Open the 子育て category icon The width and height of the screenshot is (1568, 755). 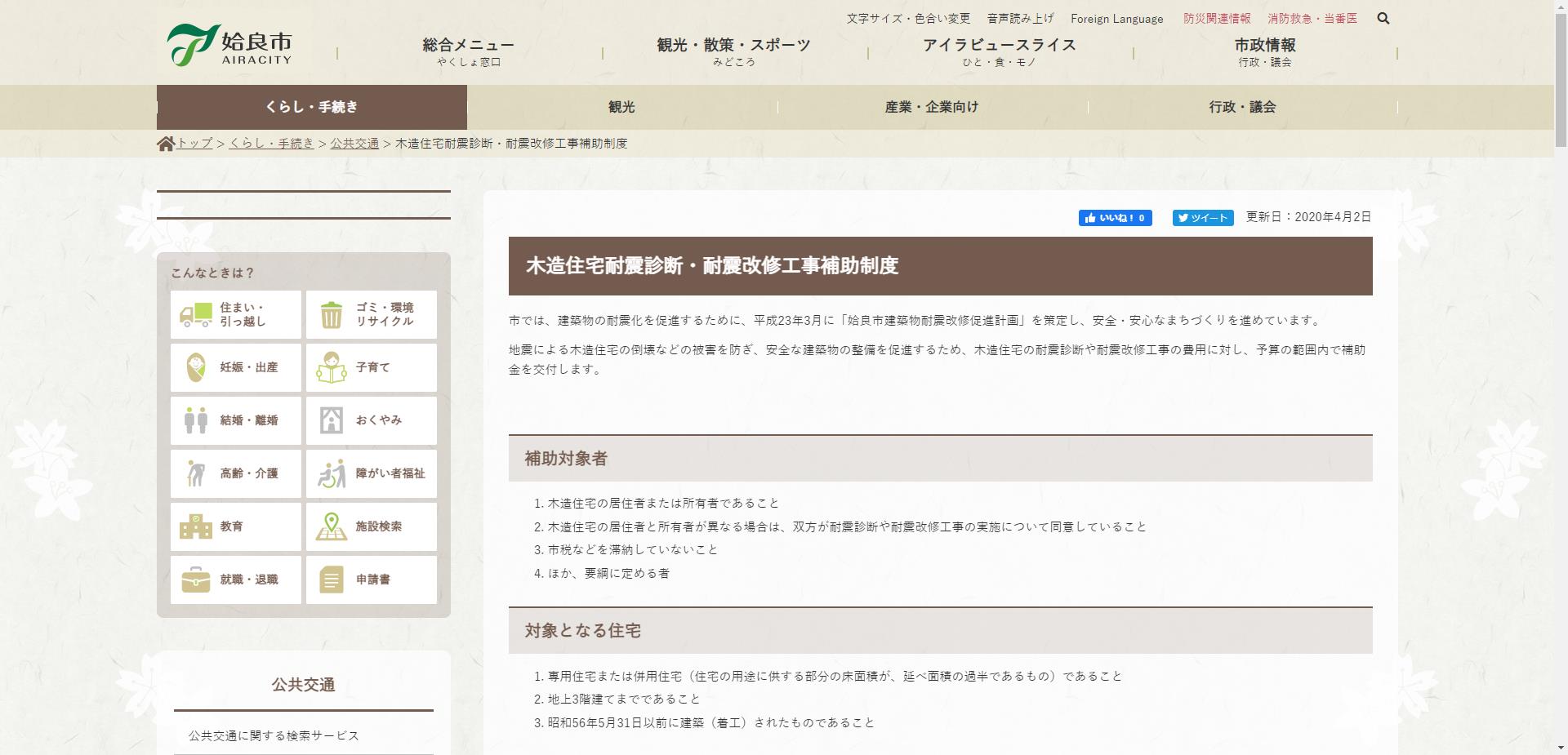tap(331, 367)
